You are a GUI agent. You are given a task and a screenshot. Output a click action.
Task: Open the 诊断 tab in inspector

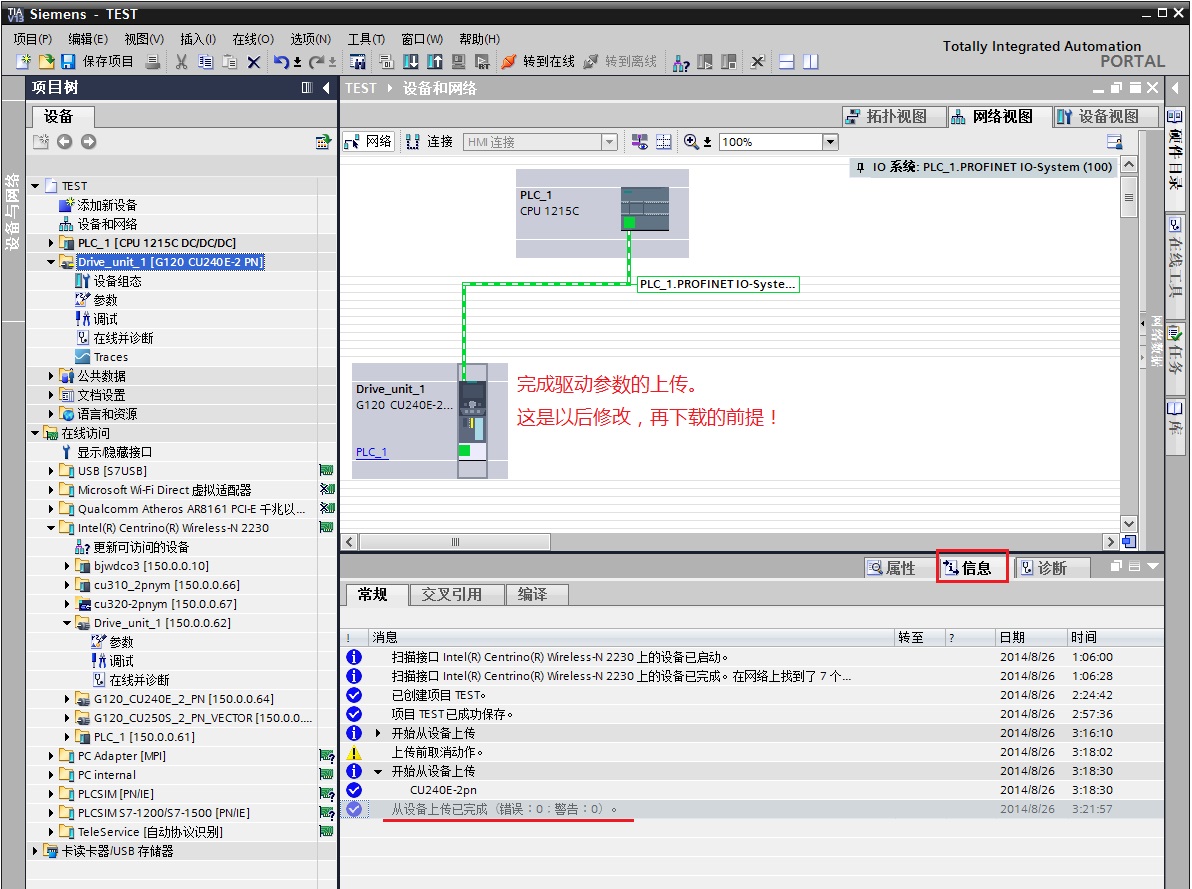[1051, 567]
